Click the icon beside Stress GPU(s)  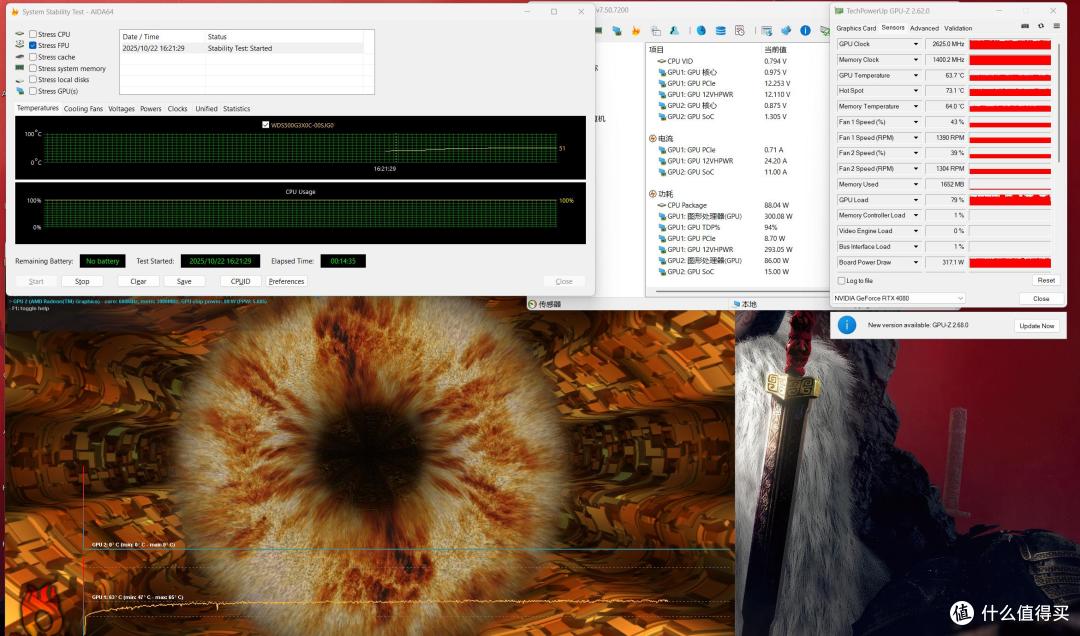(x=20, y=91)
